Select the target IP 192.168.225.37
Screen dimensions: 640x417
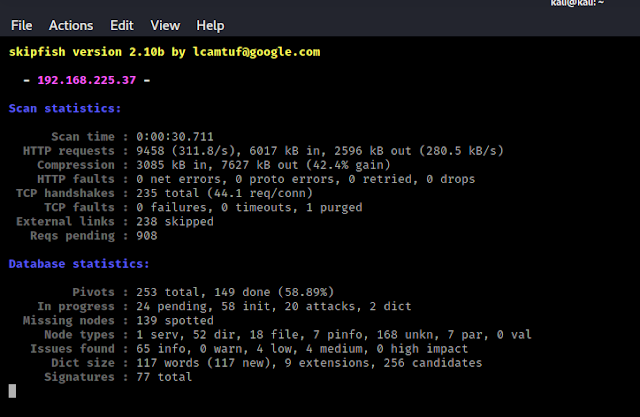87,80
